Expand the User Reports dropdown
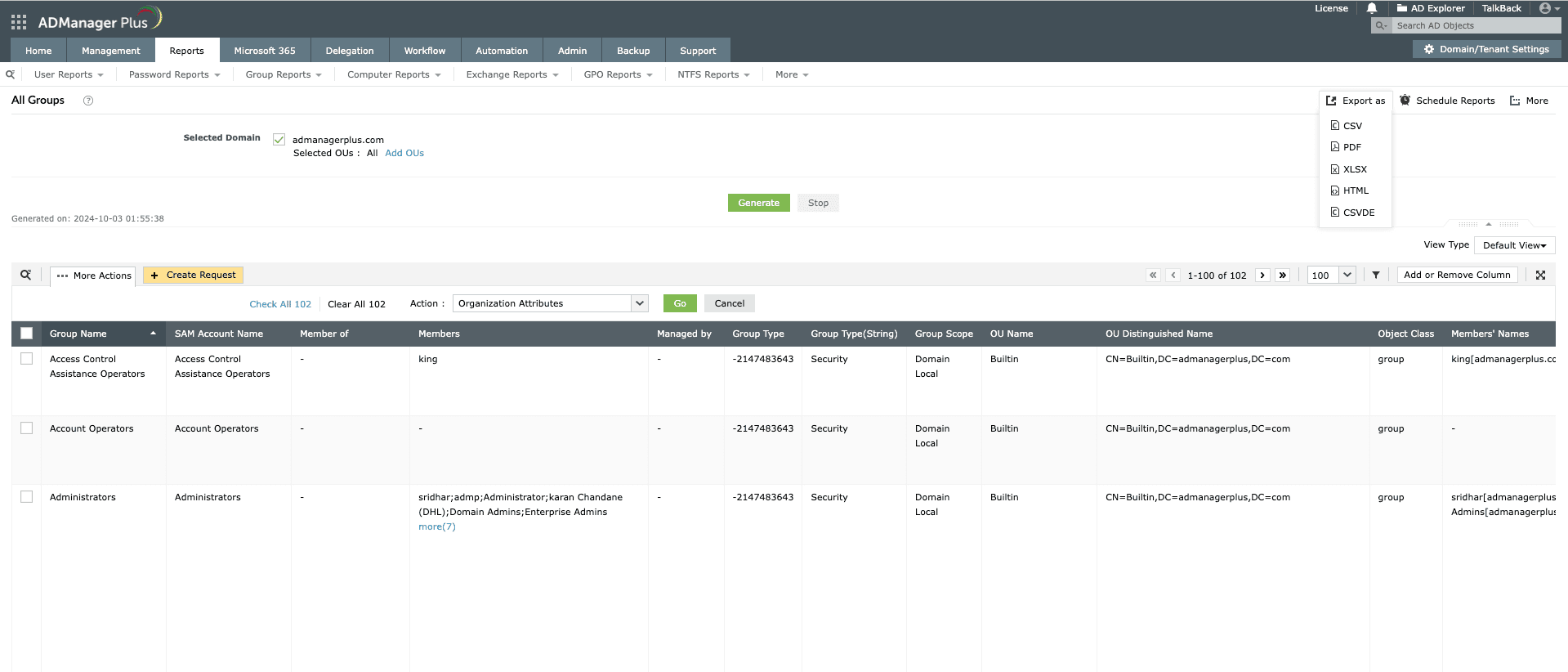This screenshot has width=1568, height=672. pyautogui.click(x=69, y=74)
